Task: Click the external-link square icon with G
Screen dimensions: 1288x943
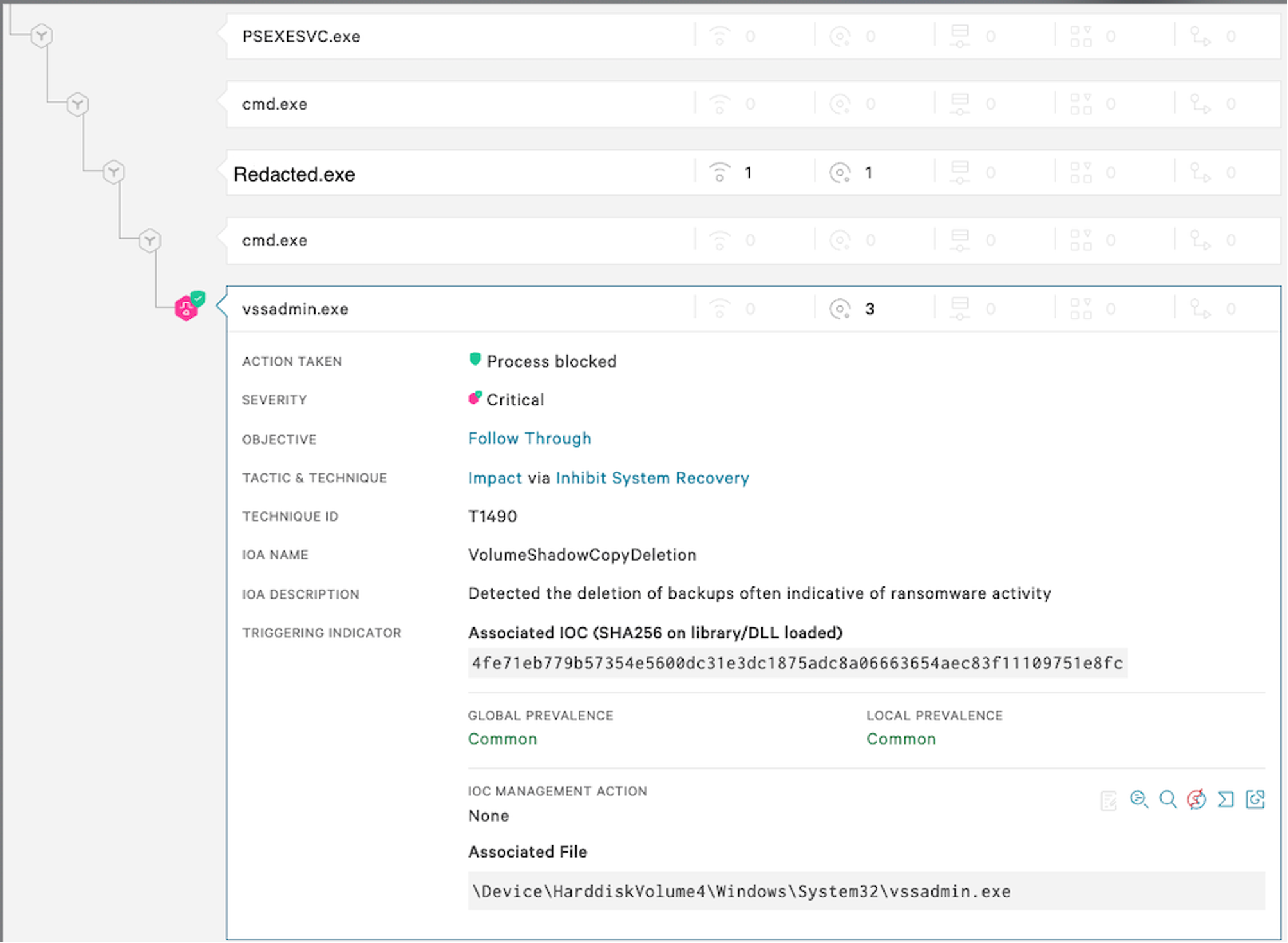Action: point(1255,799)
